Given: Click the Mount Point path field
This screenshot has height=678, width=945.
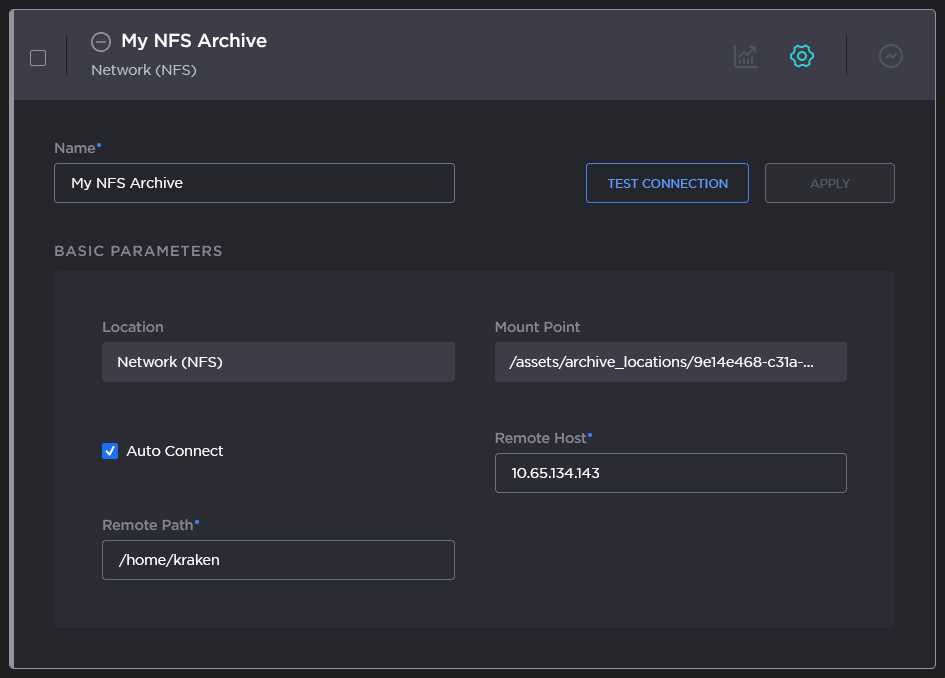Looking at the screenshot, I should pyautogui.click(x=670, y=362).
